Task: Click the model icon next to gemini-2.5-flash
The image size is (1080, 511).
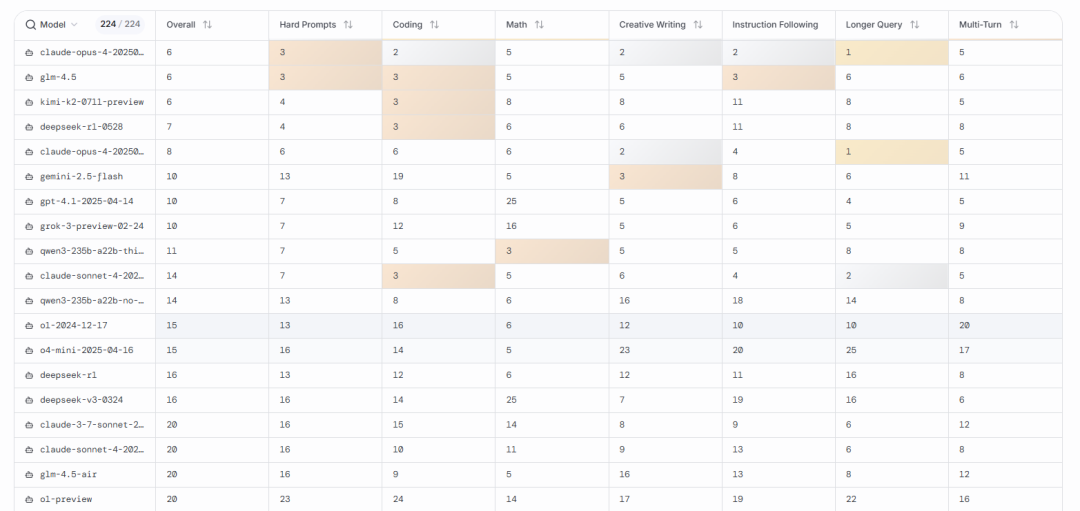Action: click(30, 176)
